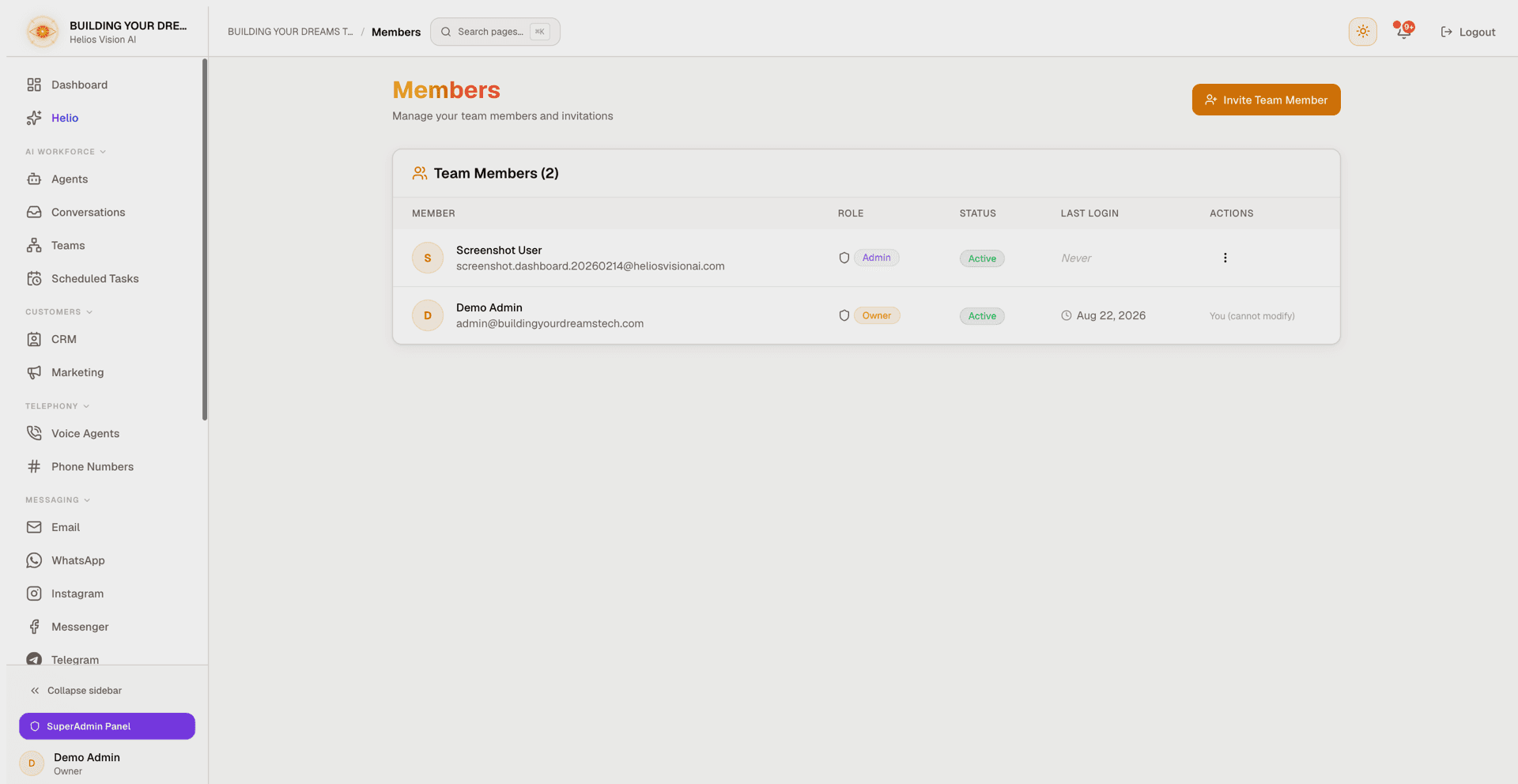Click Screenshot User's S avatar
The width and height of the screenshot is (1518, 784).
pos(428,258)
